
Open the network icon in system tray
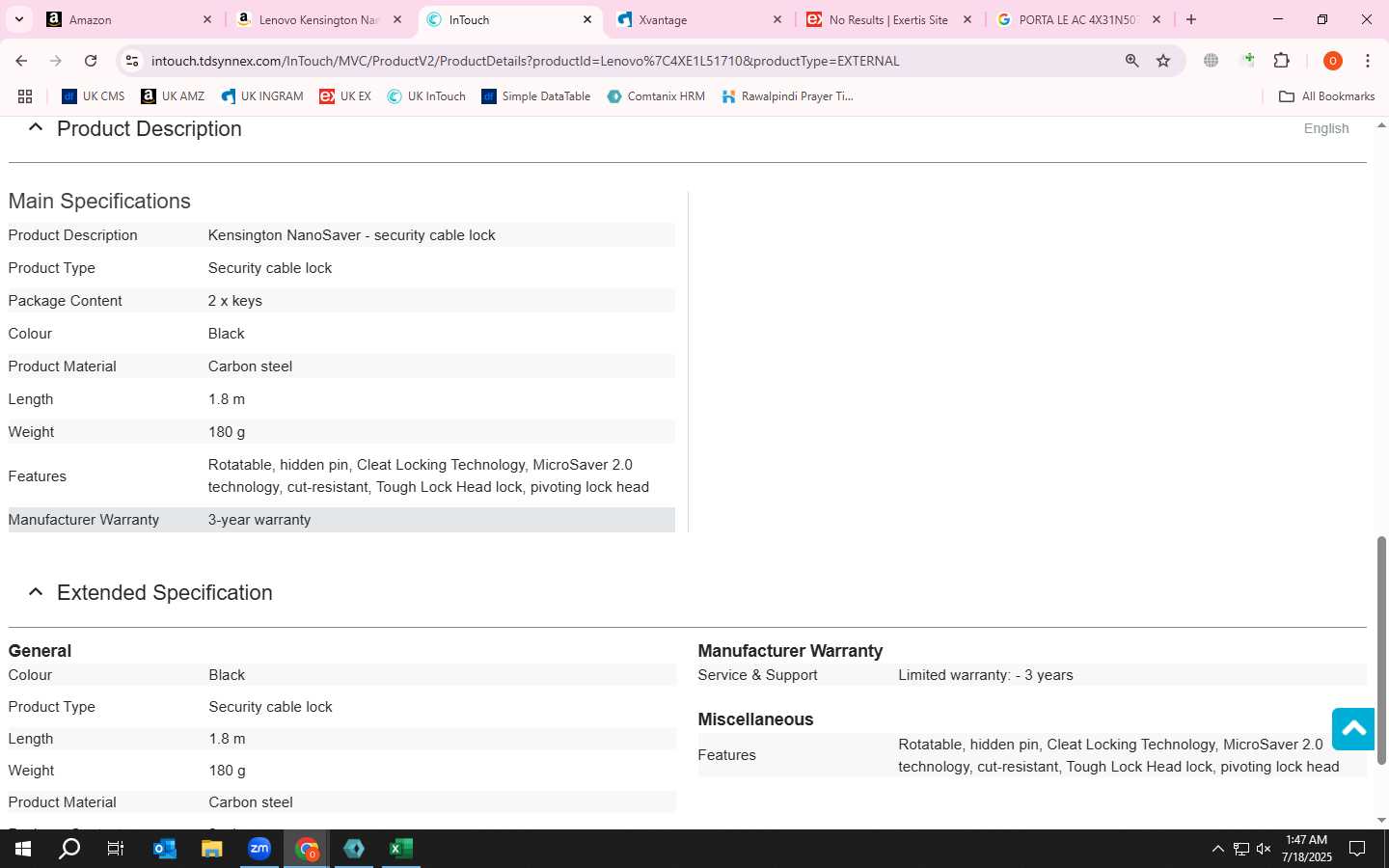coord(1241,849)
